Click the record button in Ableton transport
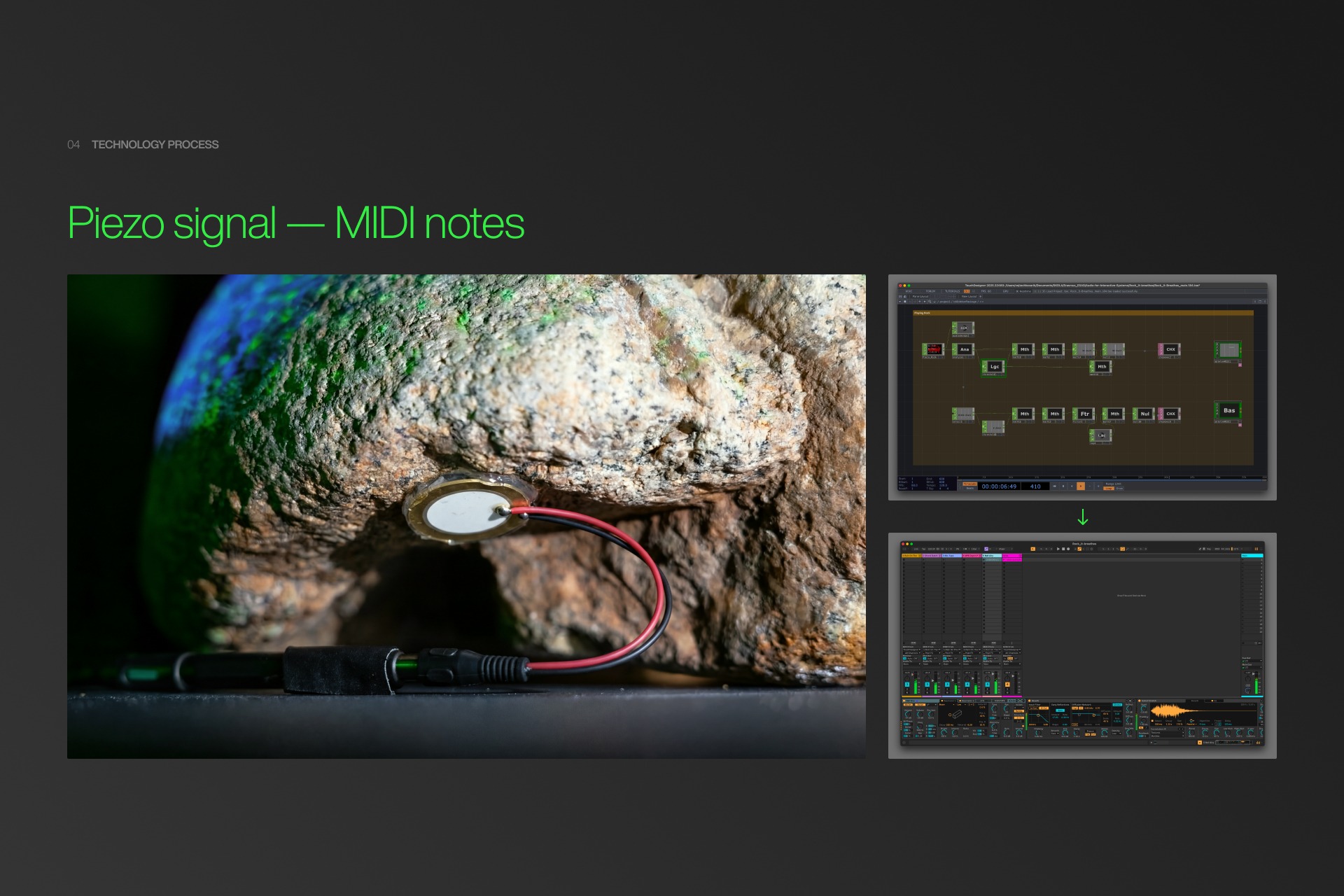The height and width of the screenshot is (896, 1344). (1068, 549)
